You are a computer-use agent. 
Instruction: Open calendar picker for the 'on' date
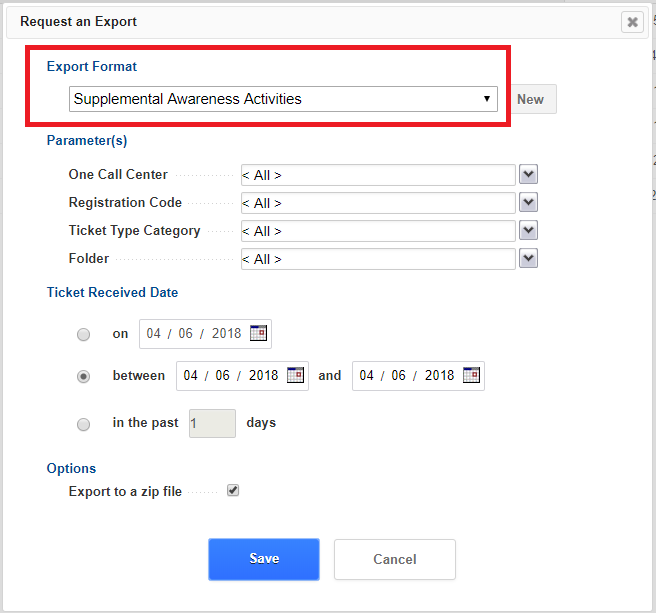pyautogui.click(x=258, y=333)
